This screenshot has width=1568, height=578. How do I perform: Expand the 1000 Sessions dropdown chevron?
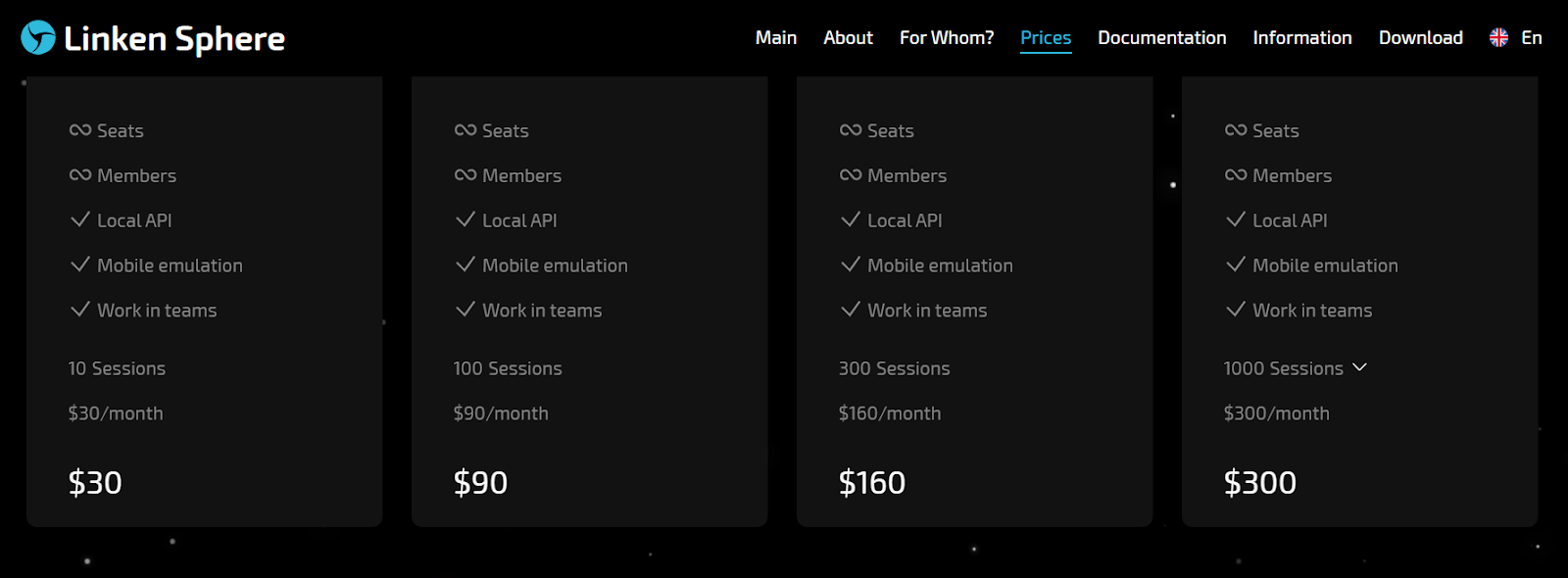tap(1359, 367)
